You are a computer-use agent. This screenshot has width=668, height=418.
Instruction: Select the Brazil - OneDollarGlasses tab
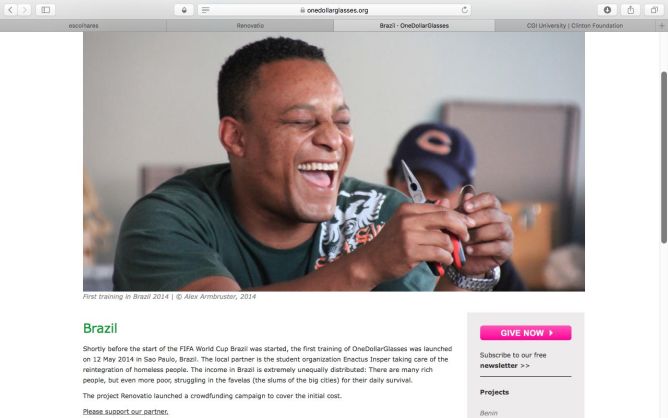click(414, 26)
